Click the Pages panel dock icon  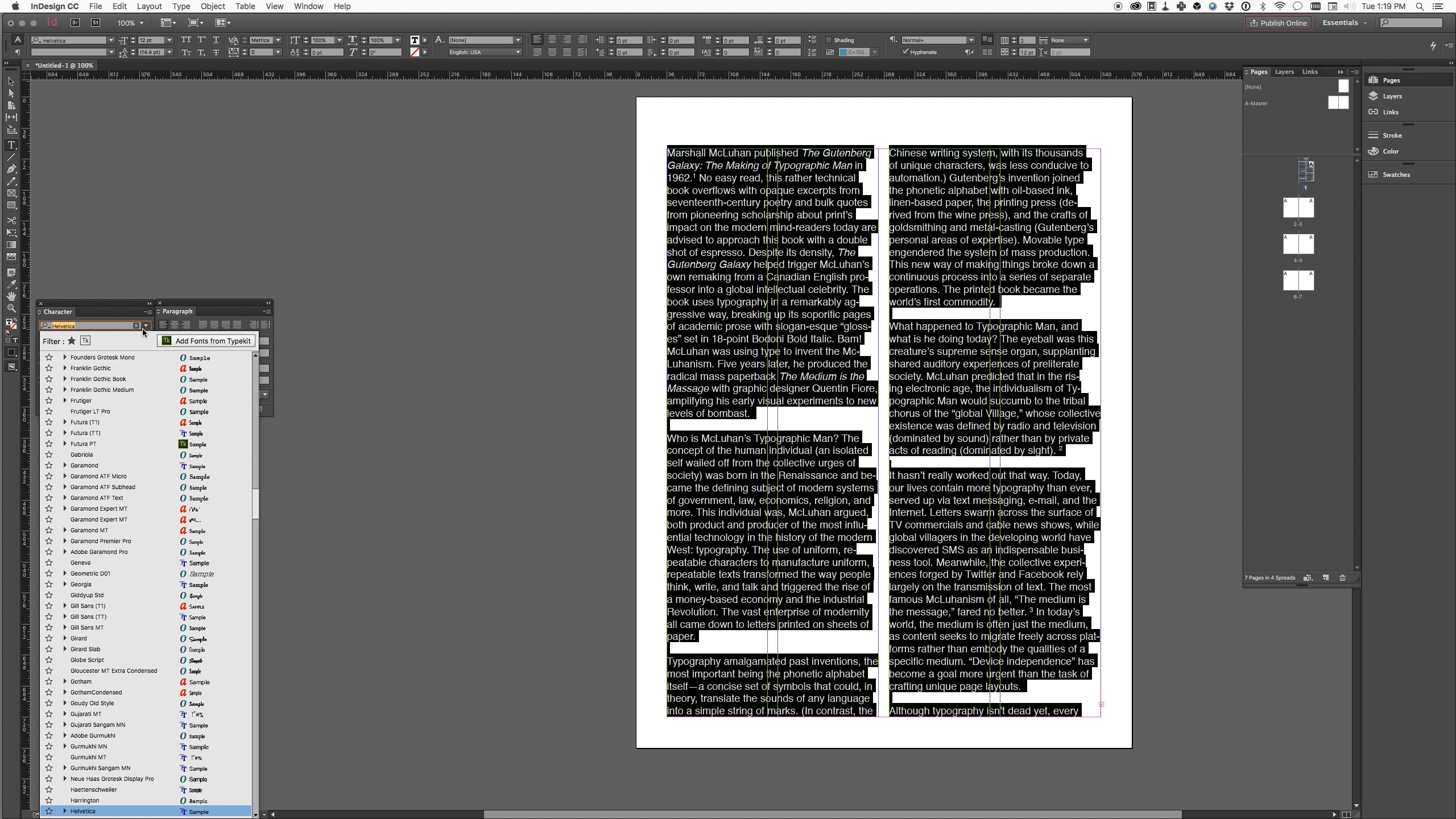click(x=1373, y=80)
